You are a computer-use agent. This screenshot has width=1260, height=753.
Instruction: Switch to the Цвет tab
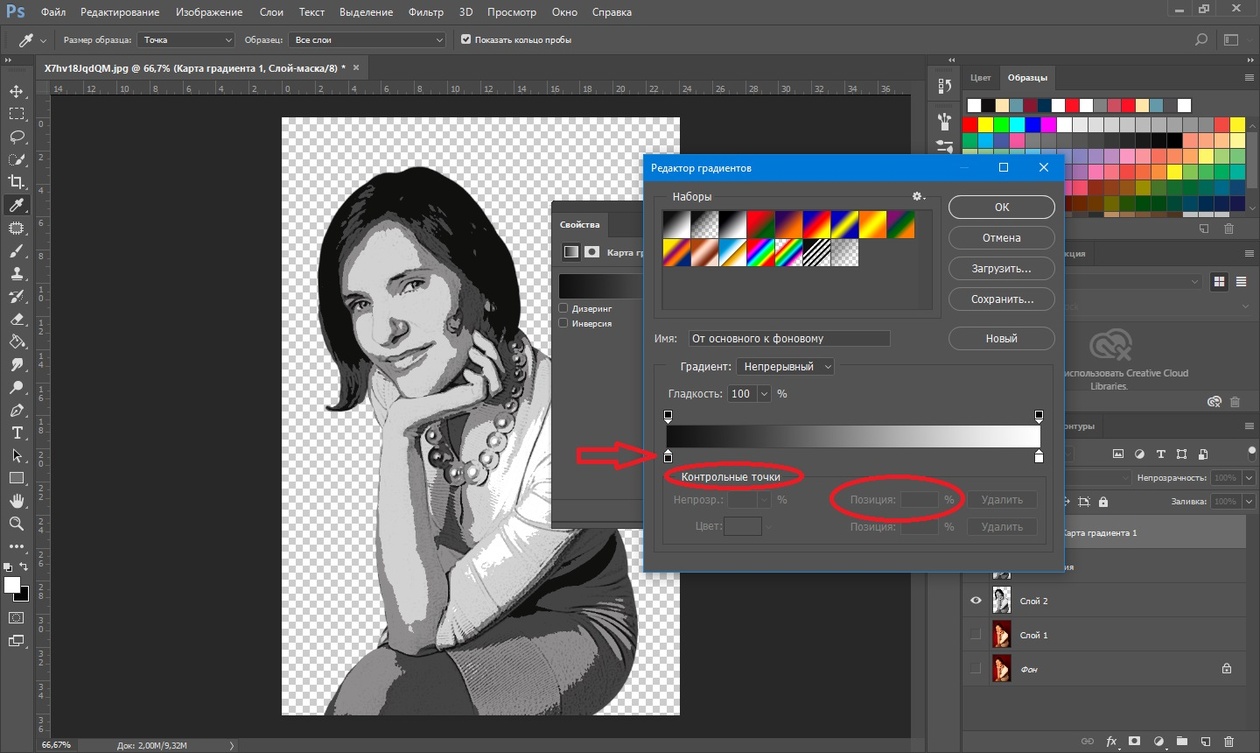pyautogui.click(x=980, y=78)
